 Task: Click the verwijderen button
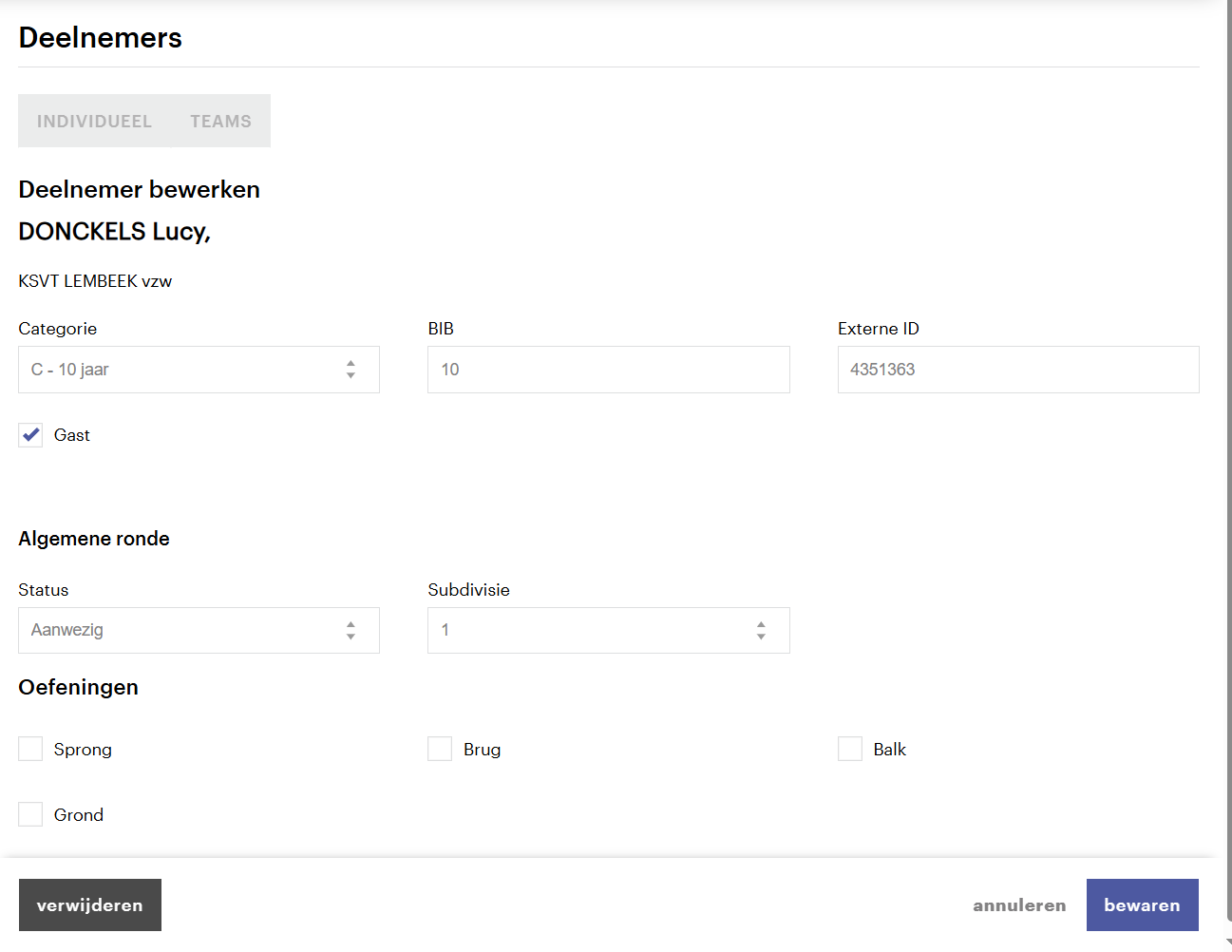[x=90, y=904]
